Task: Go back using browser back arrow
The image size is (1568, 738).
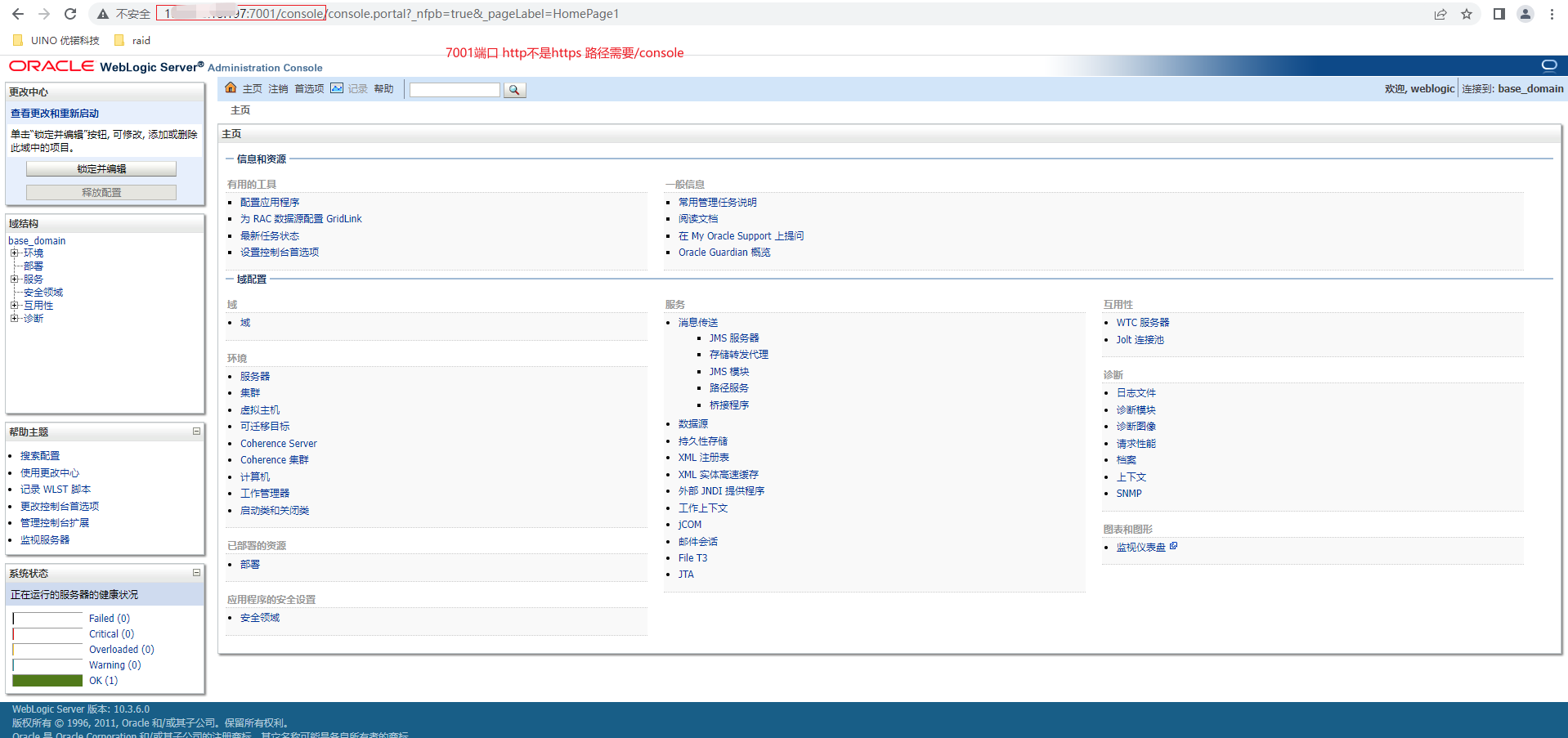Action: (18, 14)
